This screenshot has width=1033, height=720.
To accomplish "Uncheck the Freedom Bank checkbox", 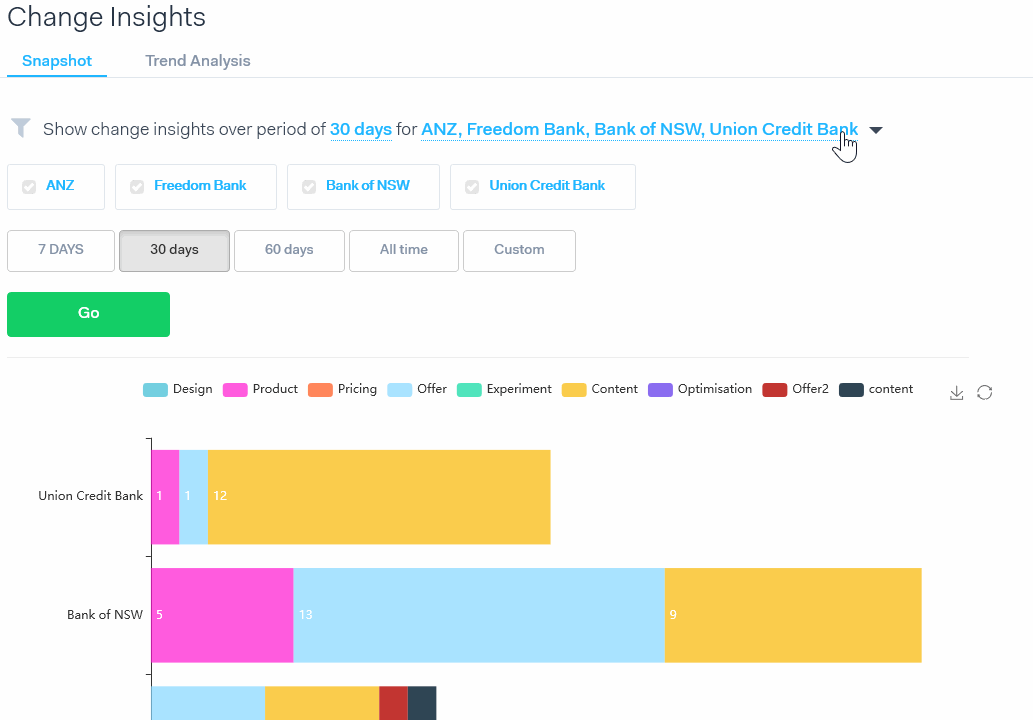I will coord(137,187).
